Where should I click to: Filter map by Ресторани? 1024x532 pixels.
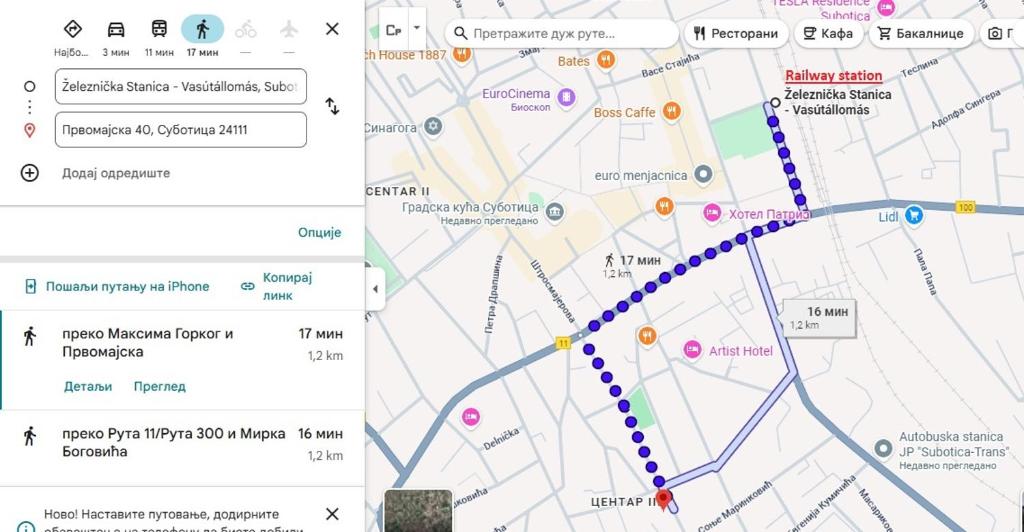[735, 33]
